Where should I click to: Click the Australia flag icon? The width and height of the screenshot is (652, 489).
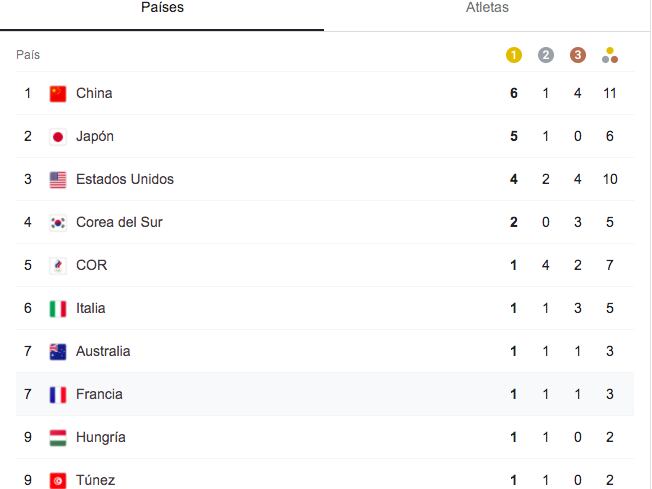pyautogui.click(x=58, y=352)
